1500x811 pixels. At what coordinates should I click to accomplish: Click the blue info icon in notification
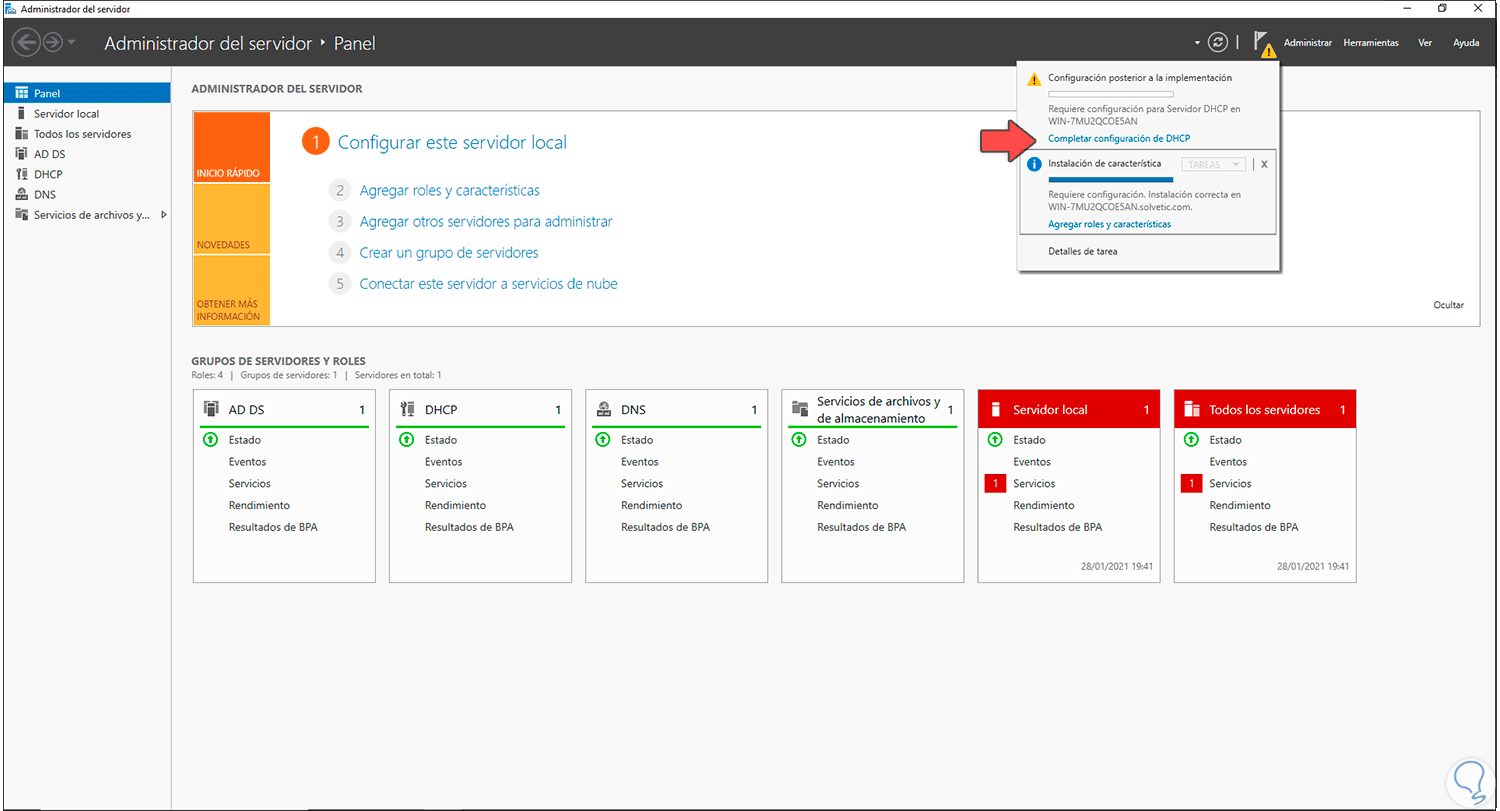(1034, 164)
